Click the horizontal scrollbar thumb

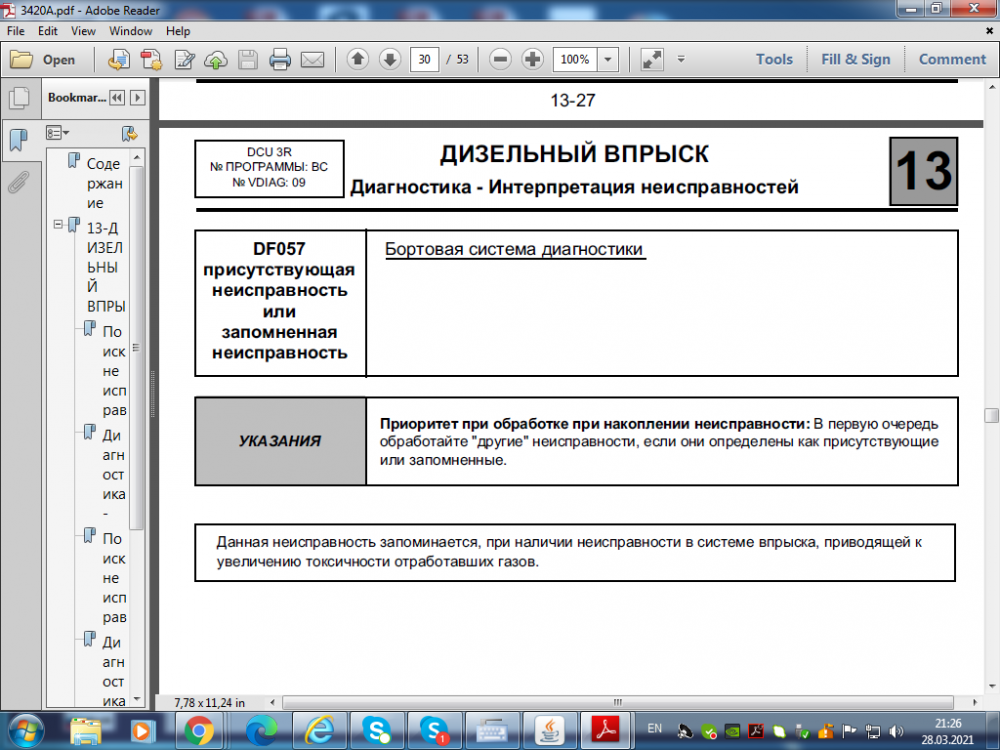[x=617, y=702]
